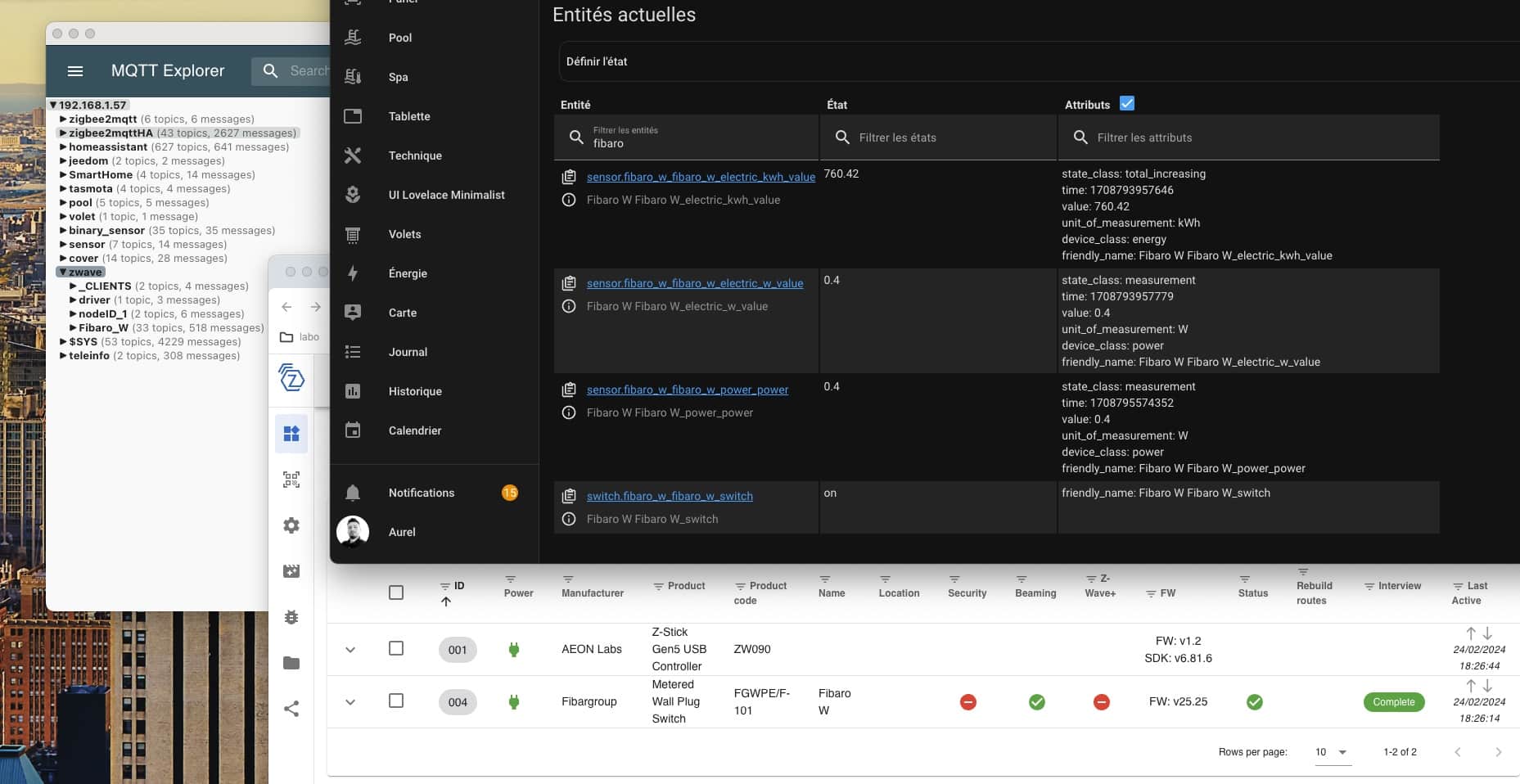This screenshot has height=784, width=1520.
Task: Click the Complete interview badge
Action: coord(1394,702)
